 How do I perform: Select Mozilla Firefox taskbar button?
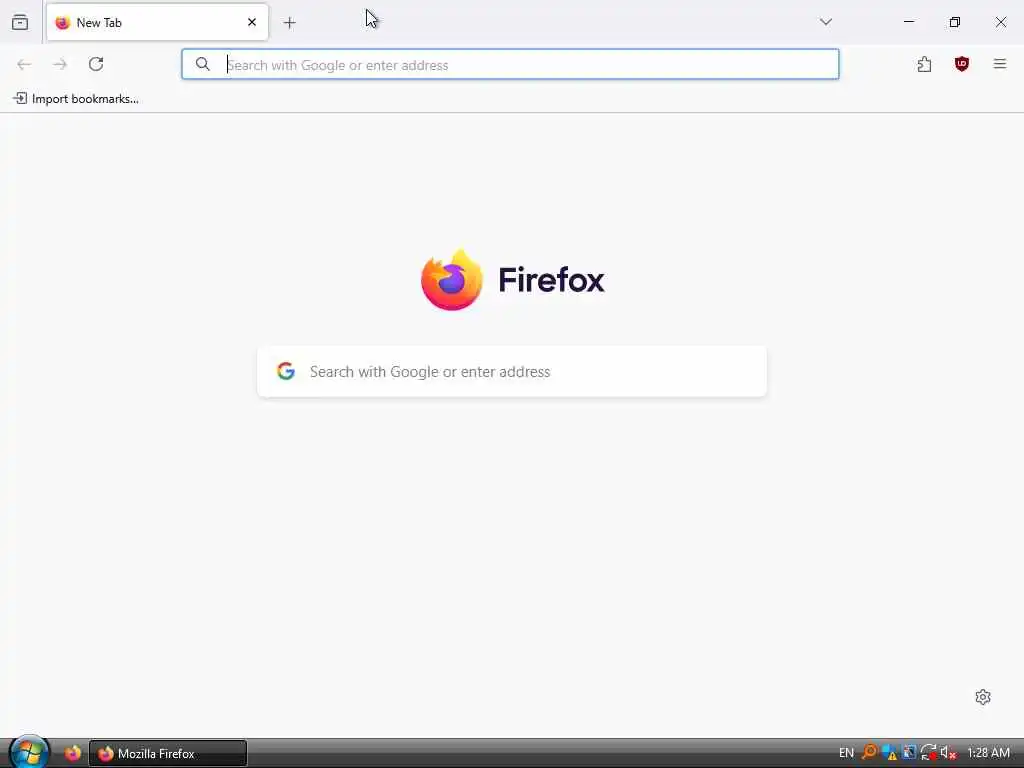click(168, 753)
